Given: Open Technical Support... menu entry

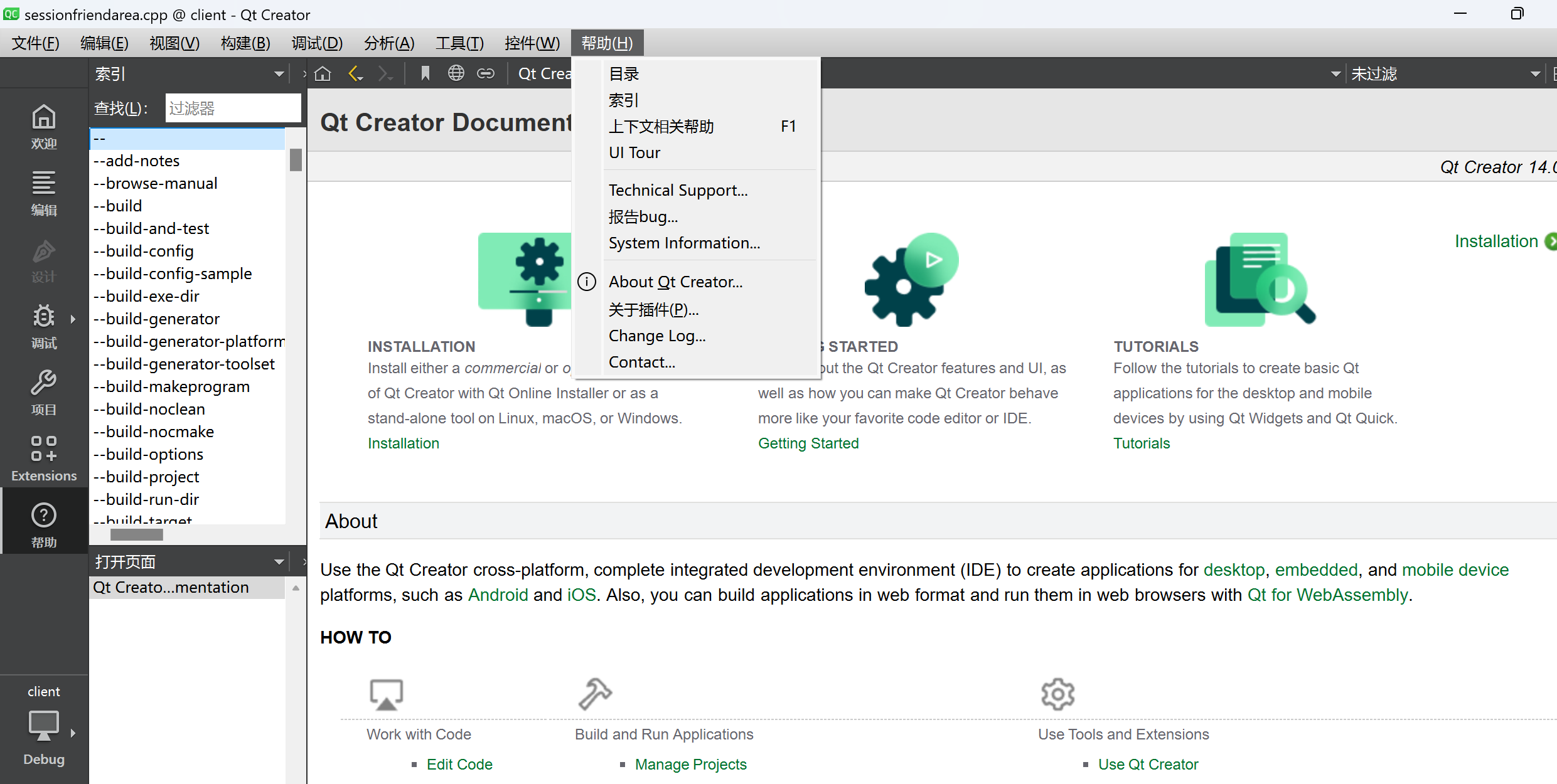Looking at the screenshot, I should point(697,191).
